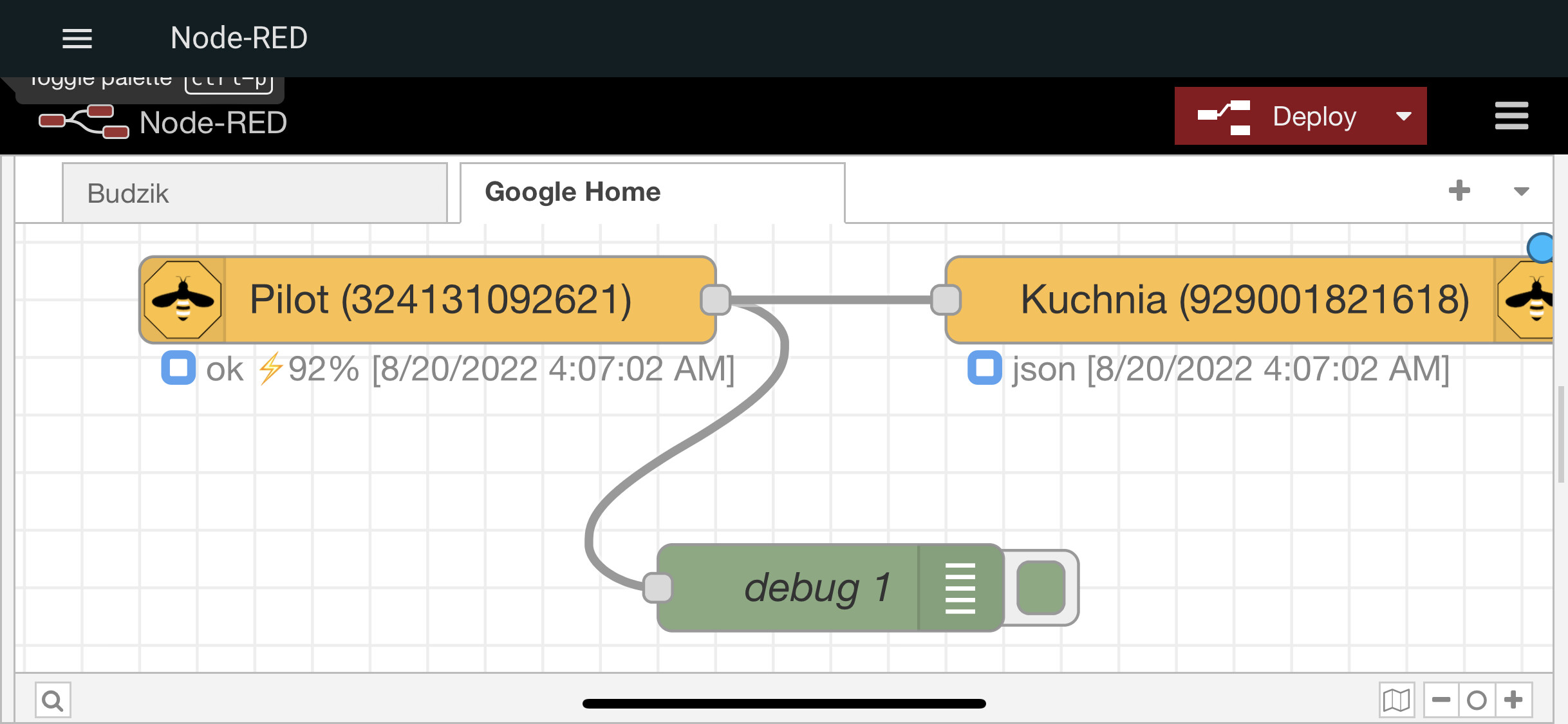Zoom in with the plus icon
This screenshot has width=1568, height=724.
tap(1513, 700)
